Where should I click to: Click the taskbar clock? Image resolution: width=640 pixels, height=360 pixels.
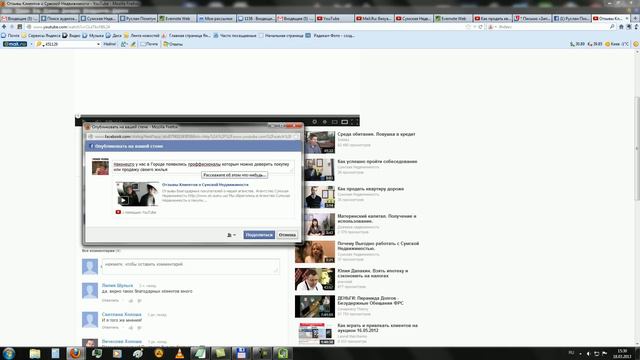[x=622, y=353]
